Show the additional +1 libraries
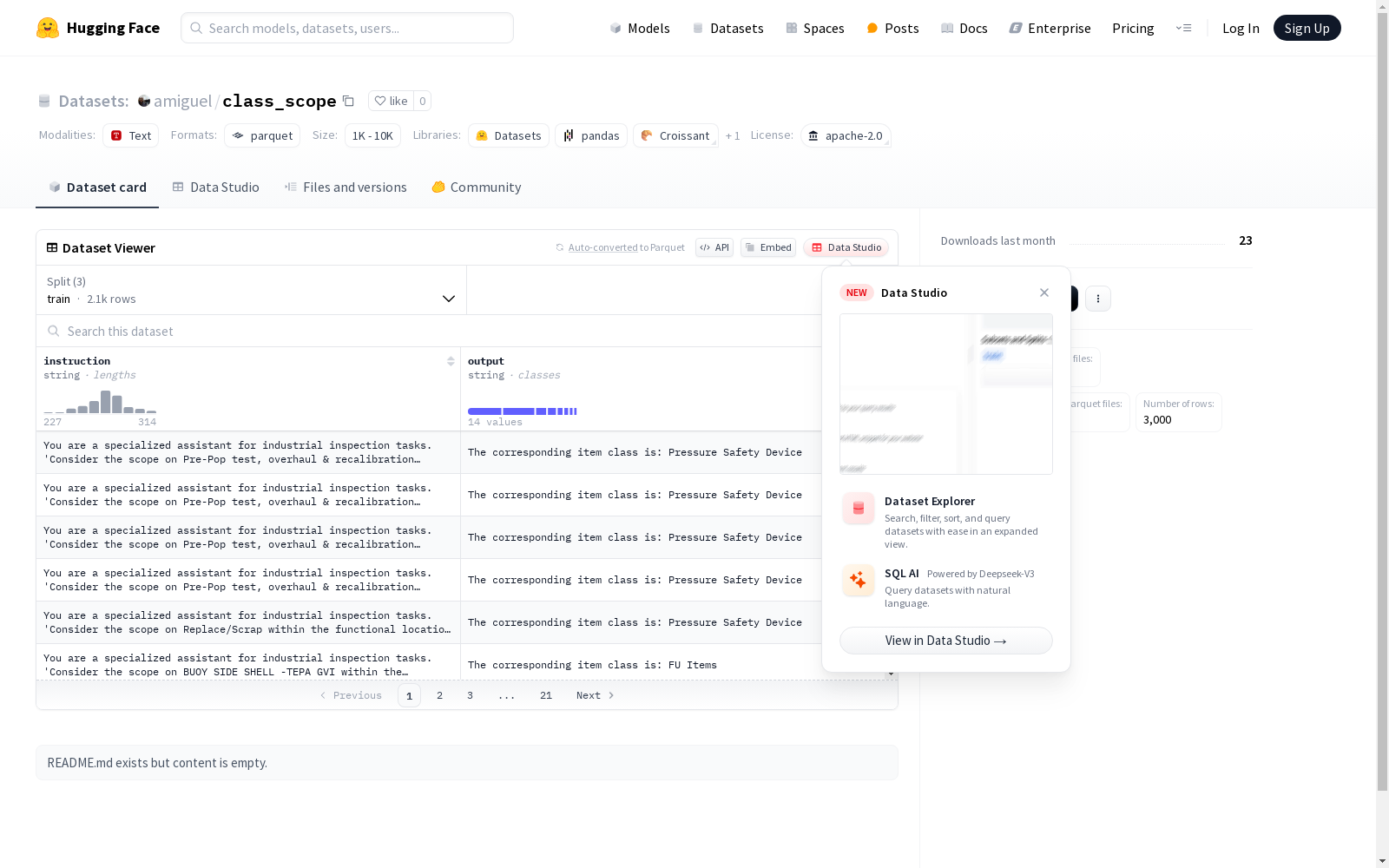Screen dimensions: 1389x868 tap(733, 135)
